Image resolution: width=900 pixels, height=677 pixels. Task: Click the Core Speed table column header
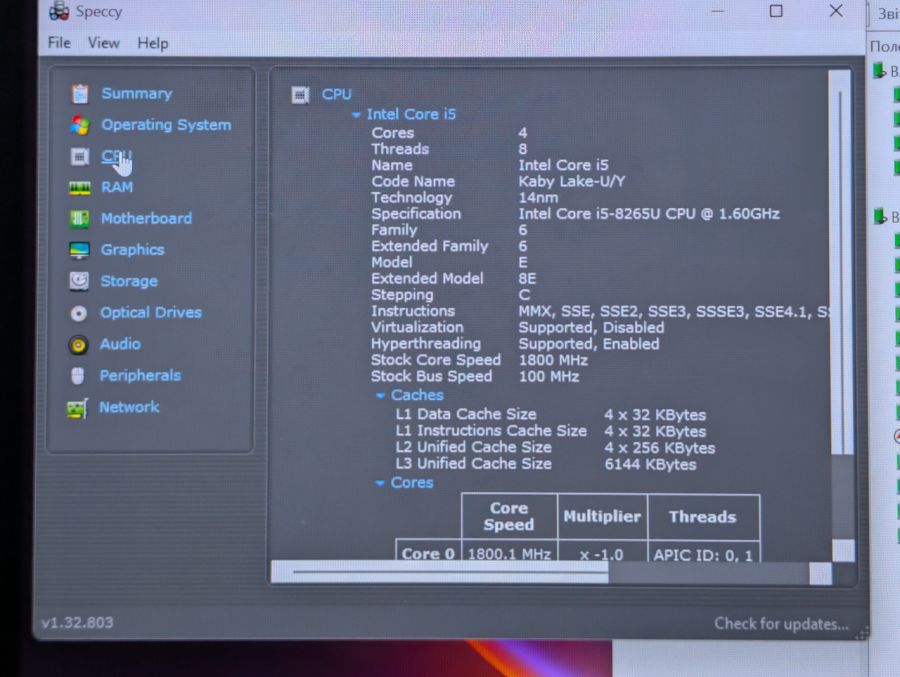[x=509, y=517]
